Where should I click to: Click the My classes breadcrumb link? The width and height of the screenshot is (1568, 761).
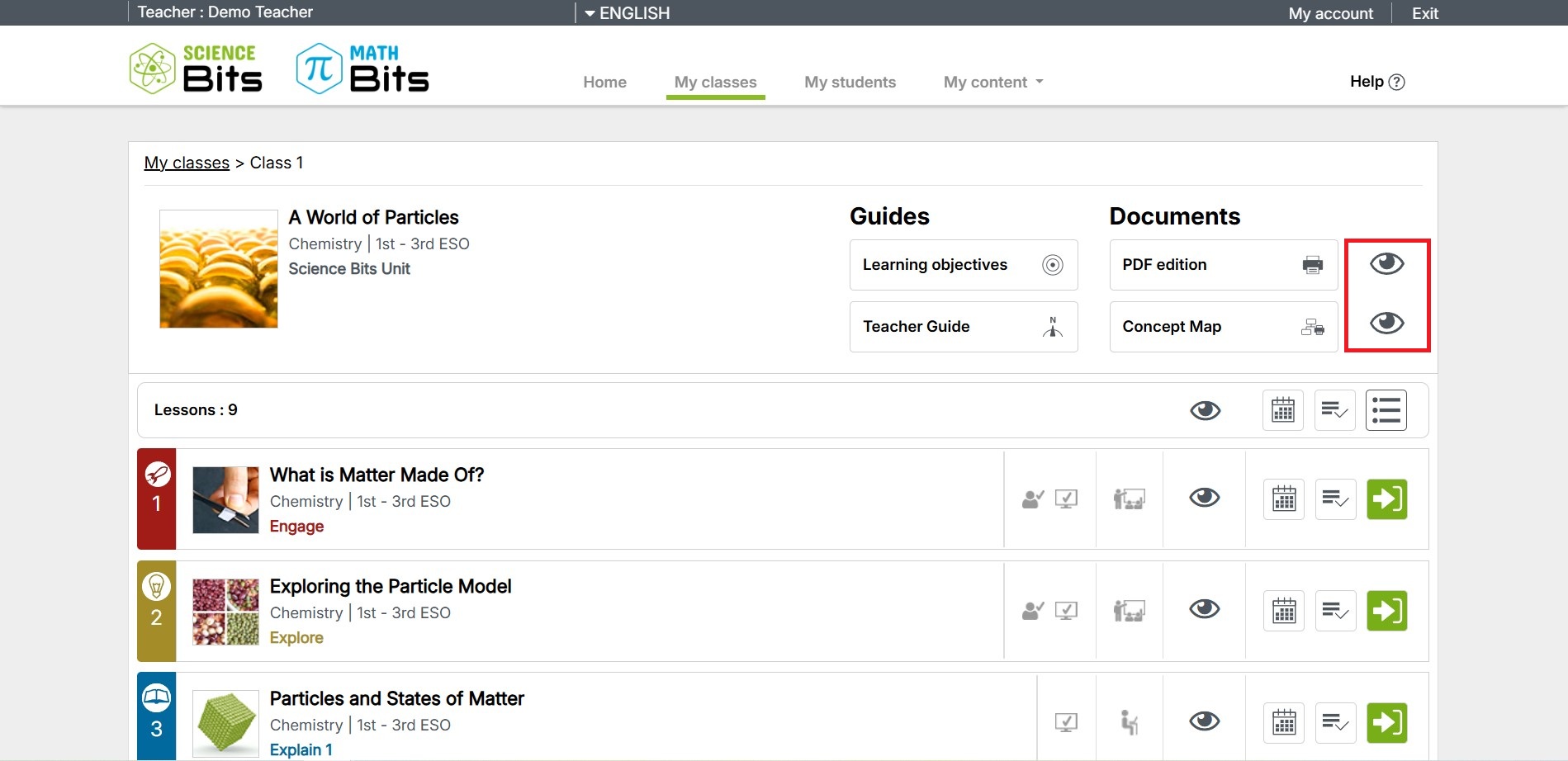pos(187,163)
